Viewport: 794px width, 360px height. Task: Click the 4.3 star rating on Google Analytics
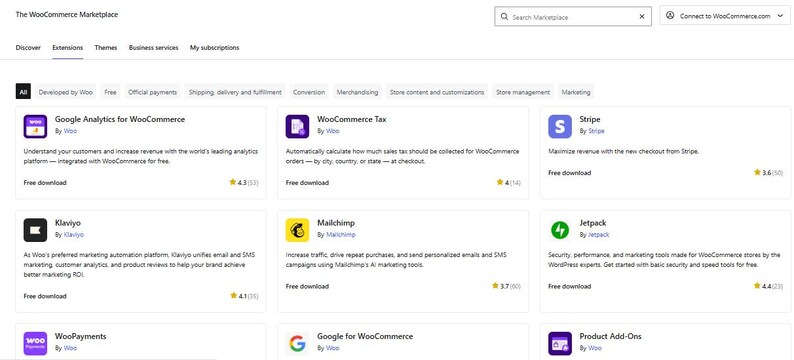[244, 182]
